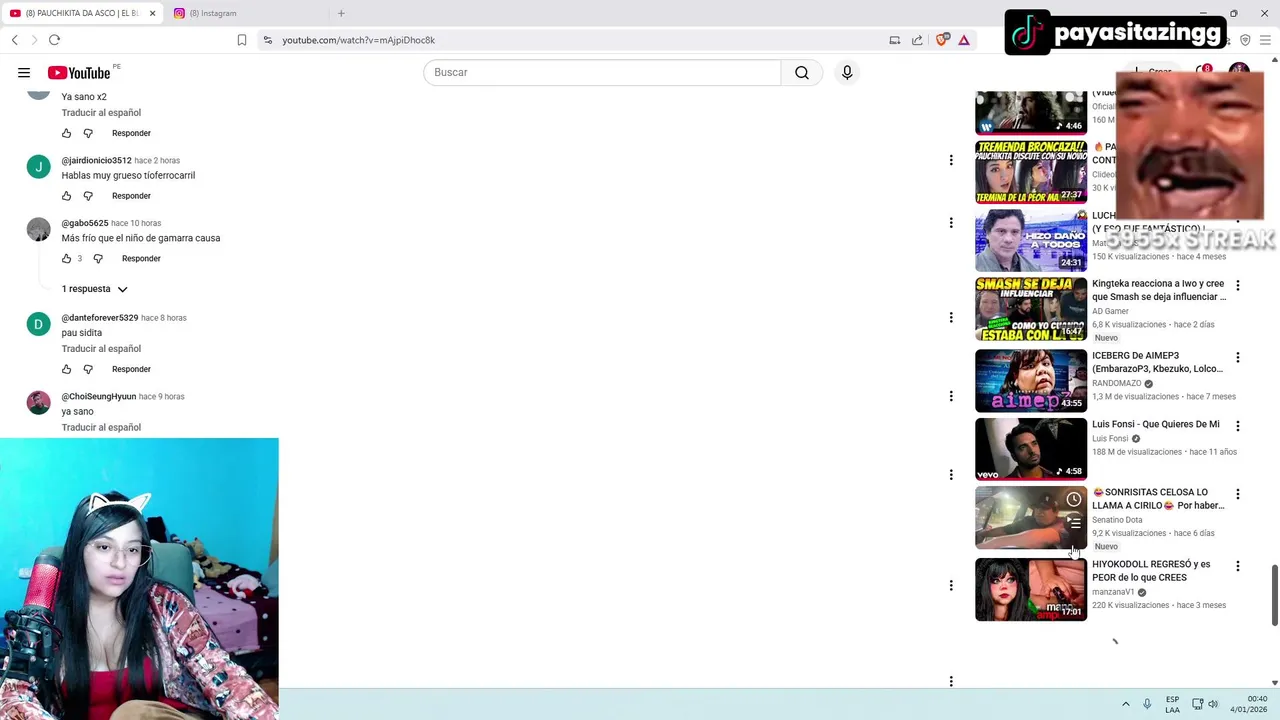
Task: Open HIYOKODOLL REGRESÓ video title
Action: point(1151,571)
